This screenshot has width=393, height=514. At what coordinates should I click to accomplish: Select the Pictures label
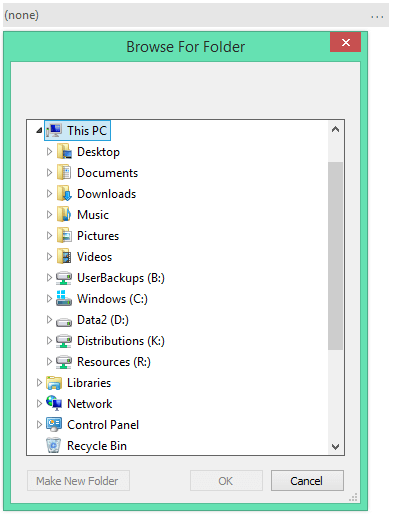click(x=98, y=236)
